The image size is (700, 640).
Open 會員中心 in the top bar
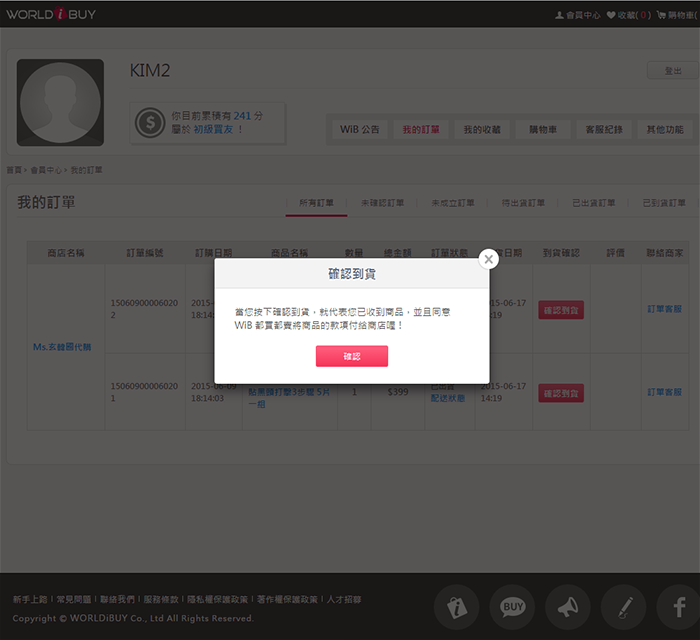click(x=578, y=15)
